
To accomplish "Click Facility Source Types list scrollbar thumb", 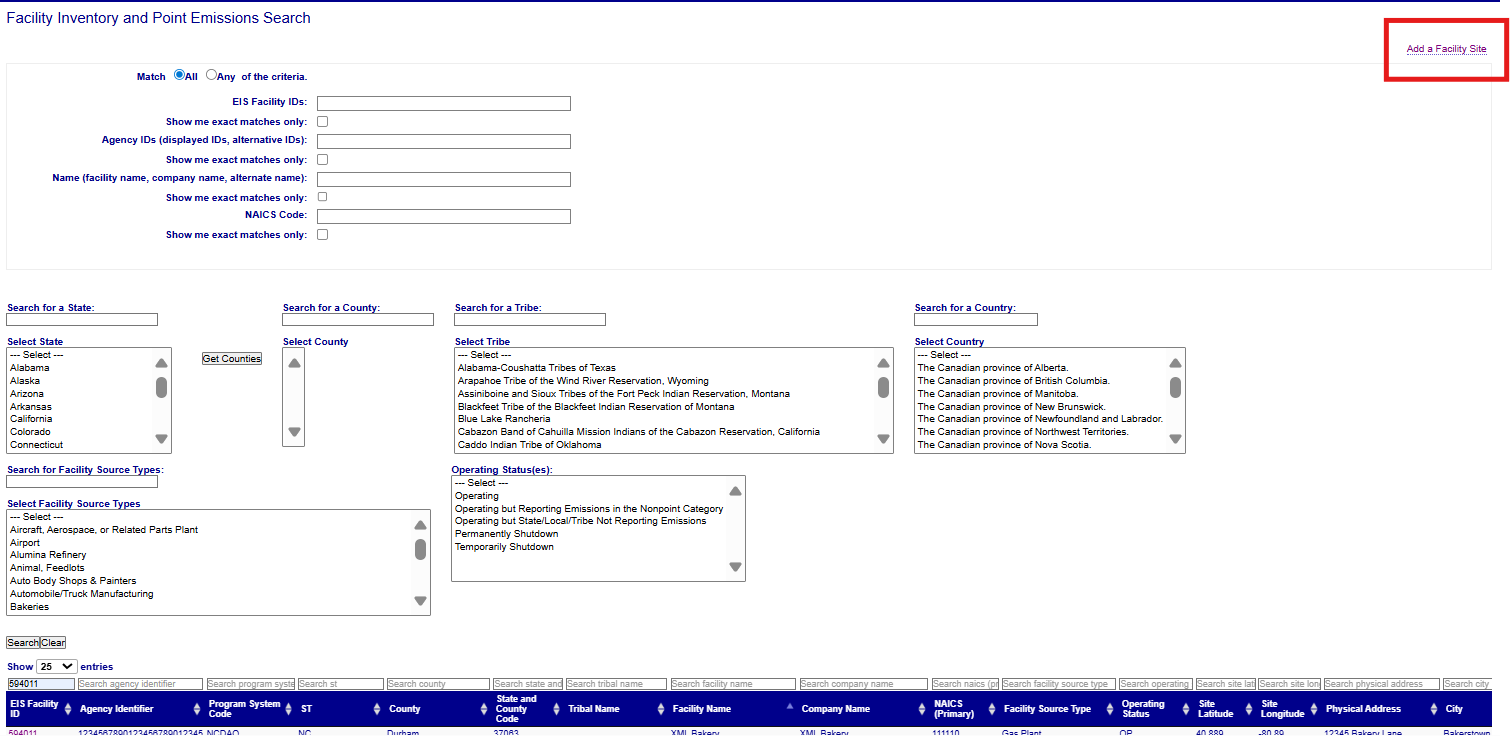I will 420,549.
